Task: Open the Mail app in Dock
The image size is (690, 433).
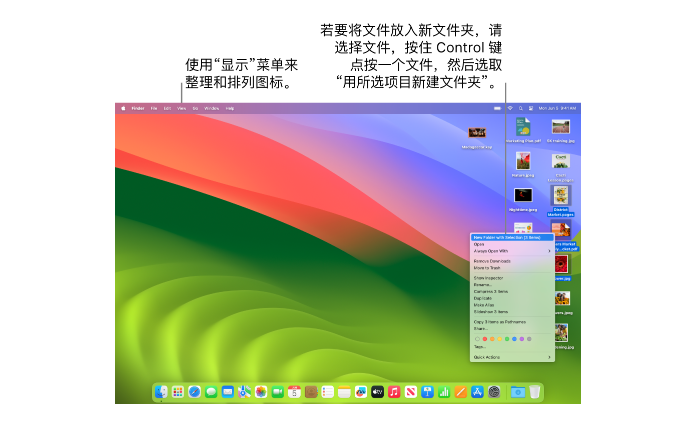Action: tap(228, 392)
